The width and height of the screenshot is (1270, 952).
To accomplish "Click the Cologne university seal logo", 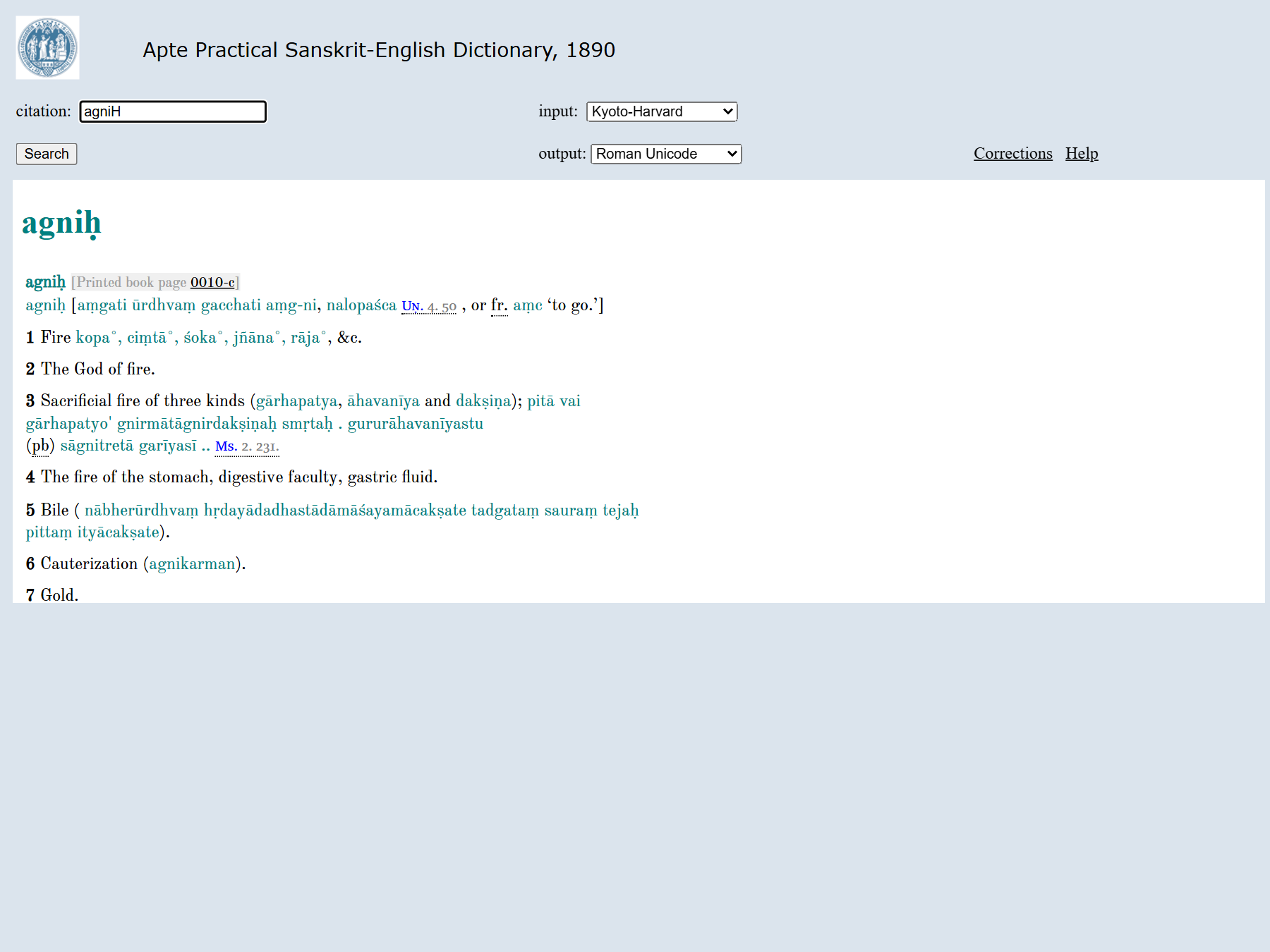I will pyautogui.click(x=47, y=48).
